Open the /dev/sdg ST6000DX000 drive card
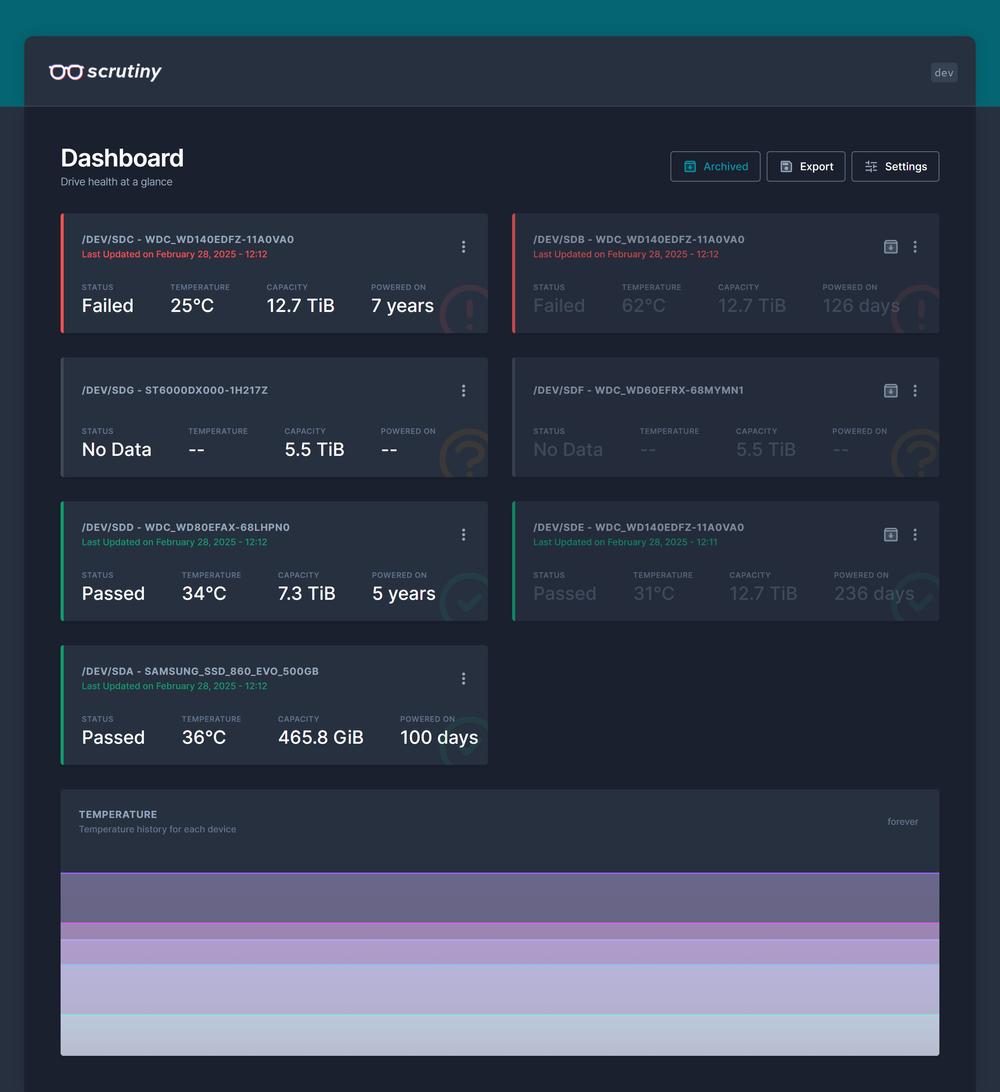The height and width of the screenshot is (1092, 1000). point(175,391)
